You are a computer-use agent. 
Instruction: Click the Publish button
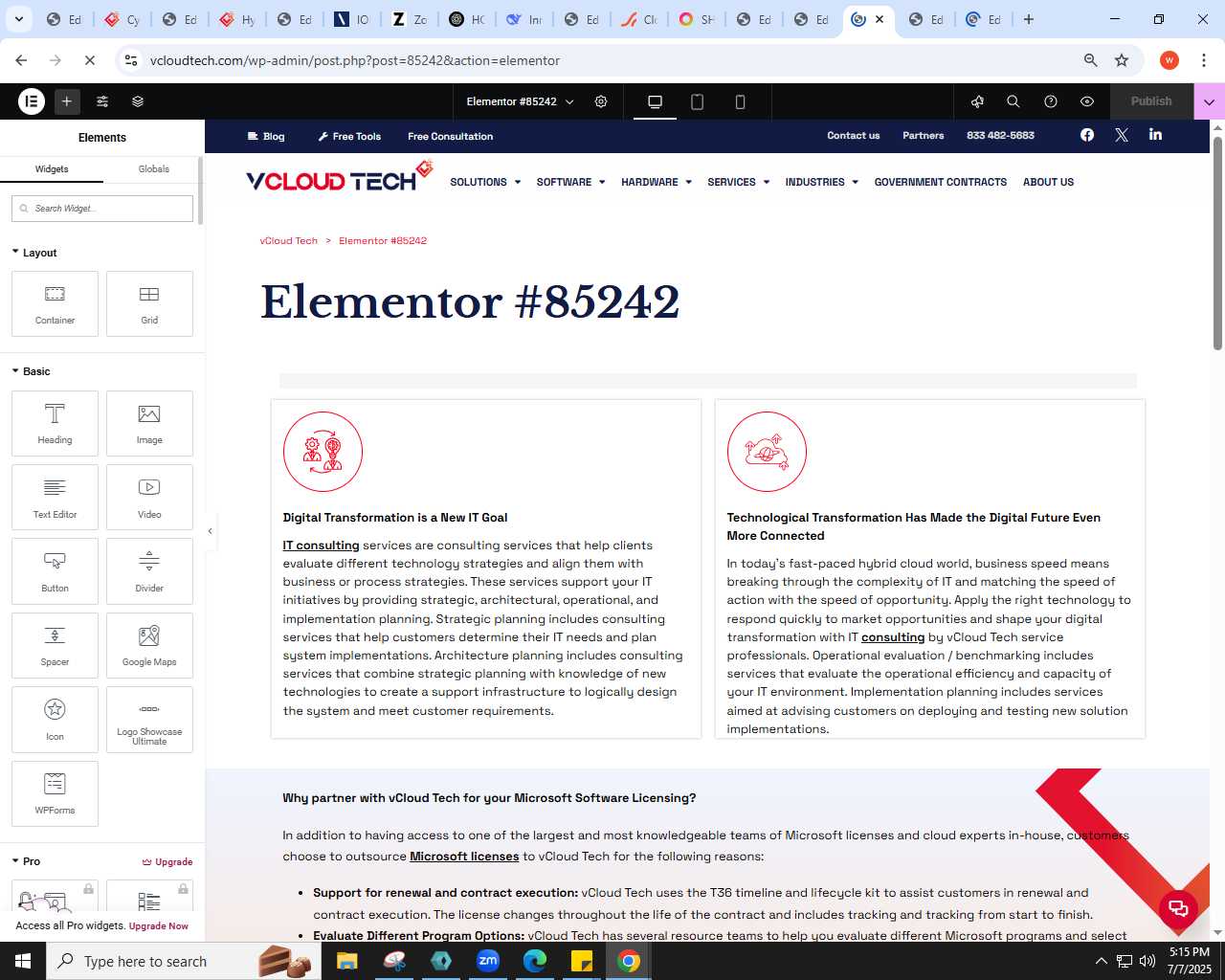click(x=1151, y=101)
